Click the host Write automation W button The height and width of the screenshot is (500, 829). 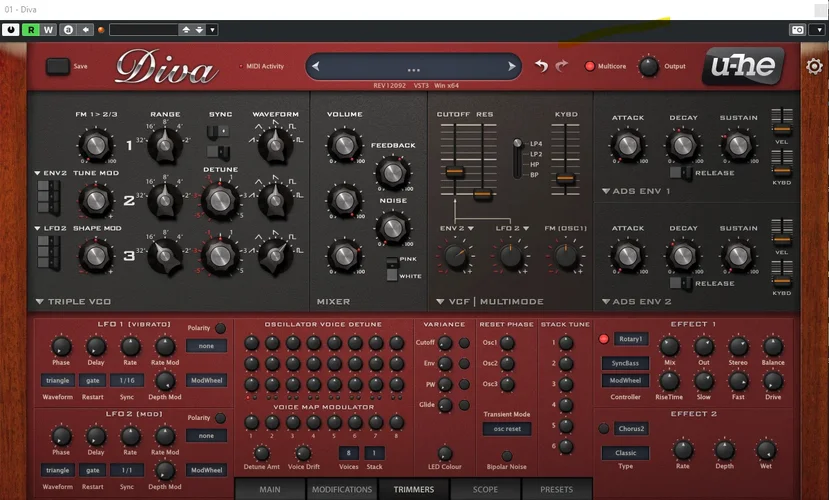(x=48, y=30)
